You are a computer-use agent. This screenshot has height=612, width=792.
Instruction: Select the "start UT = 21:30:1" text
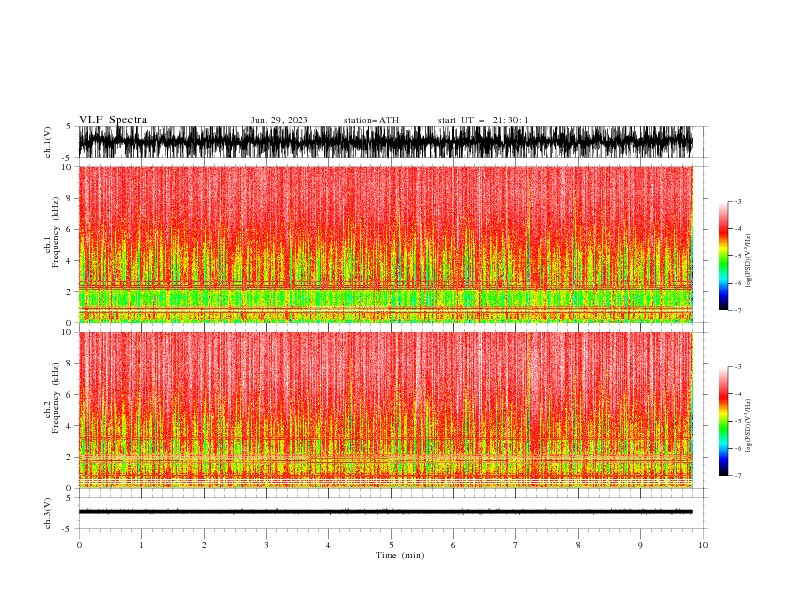pyautogui.click(x=483, y=120)
